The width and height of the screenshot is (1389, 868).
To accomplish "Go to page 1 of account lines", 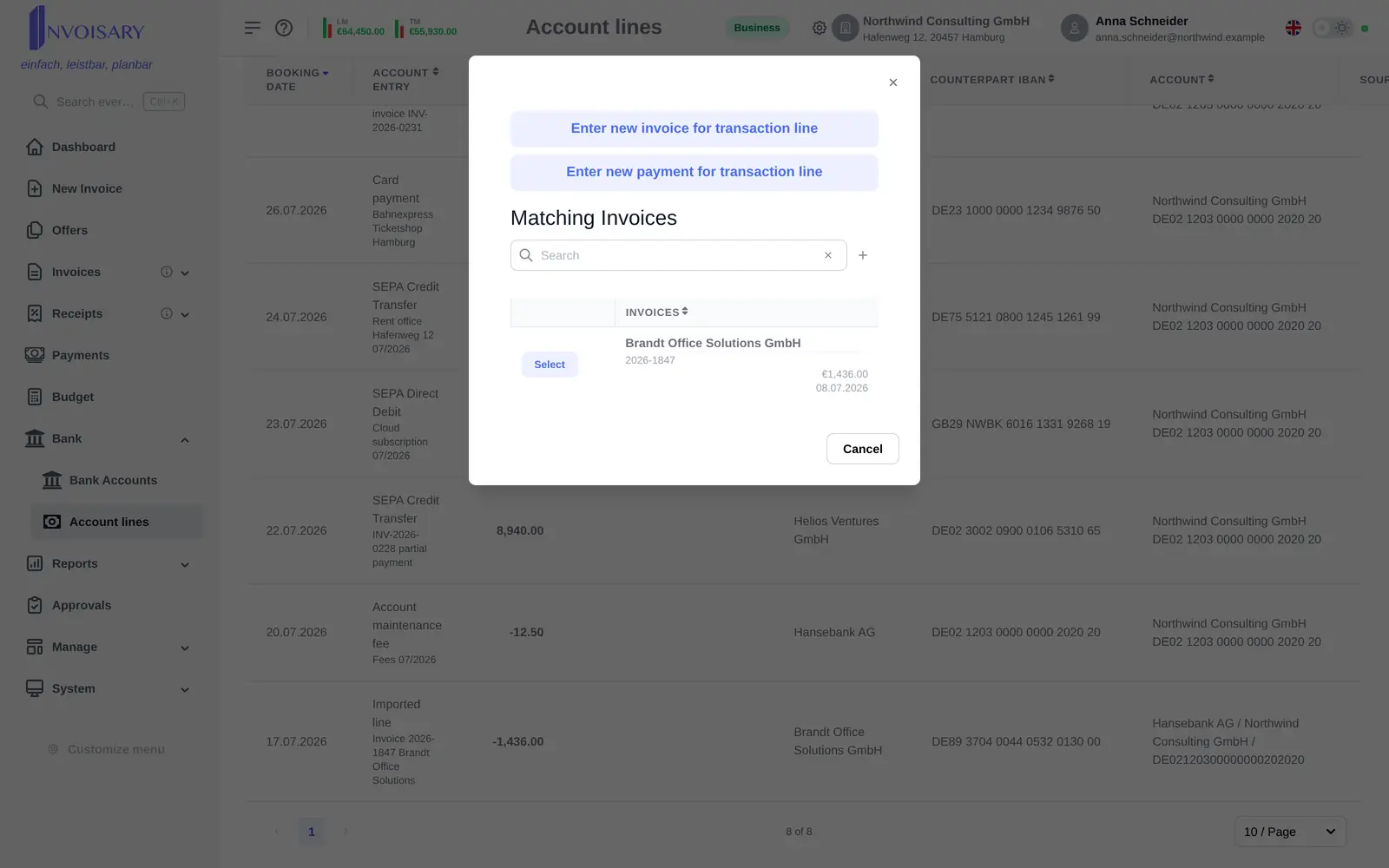I will tap(312, 832).
